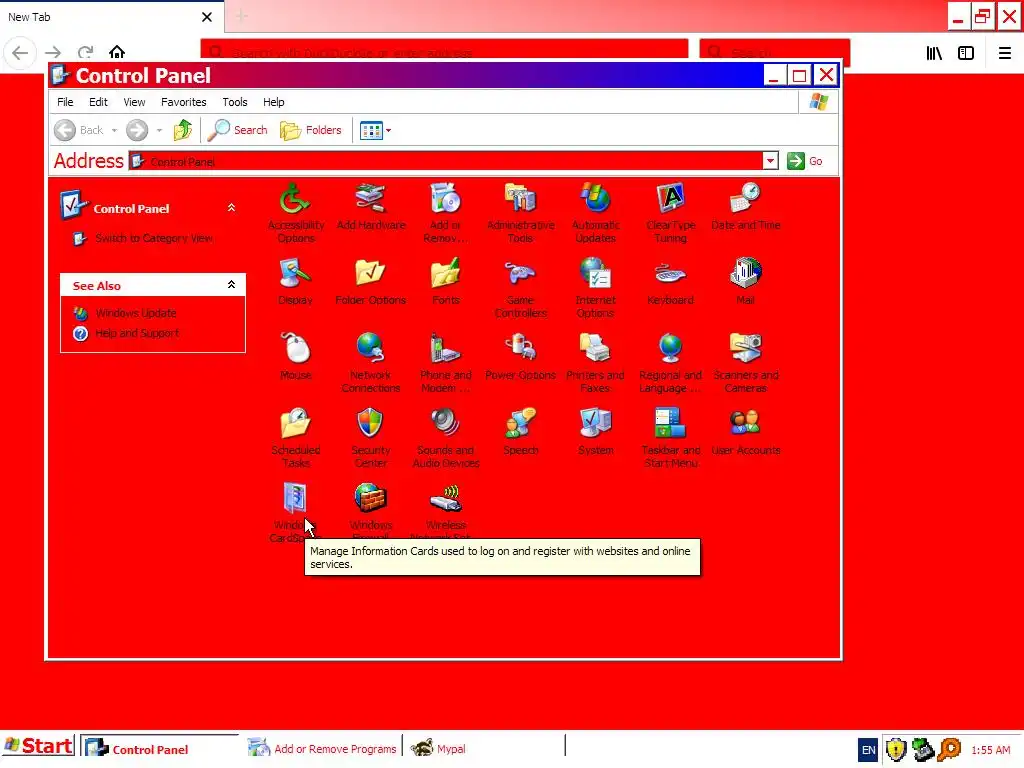This screenshot has width=1024, height=768.
Task: Open the Windows Update link
Action: 136,313
